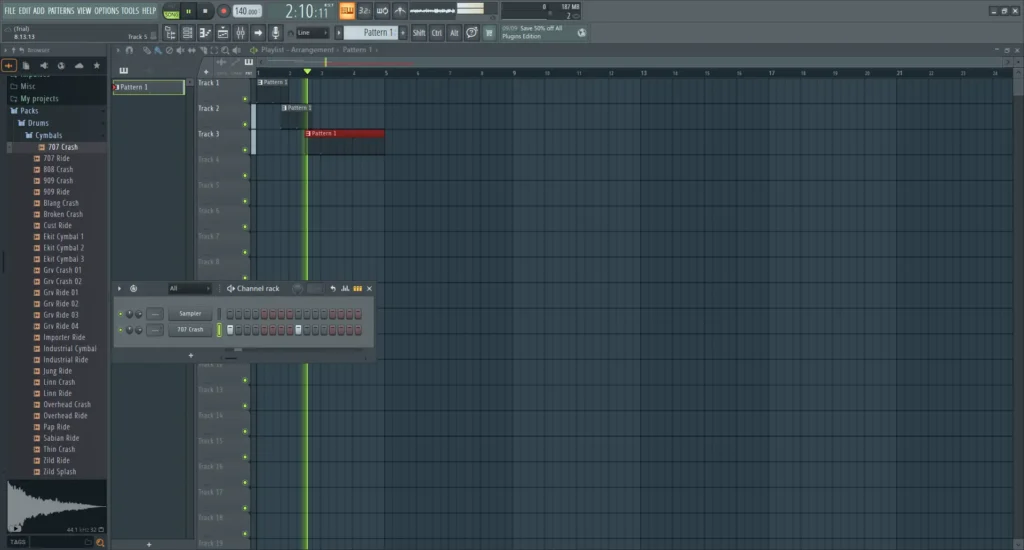
Task: Click the microphone recording icon
Action: [276, 33]
